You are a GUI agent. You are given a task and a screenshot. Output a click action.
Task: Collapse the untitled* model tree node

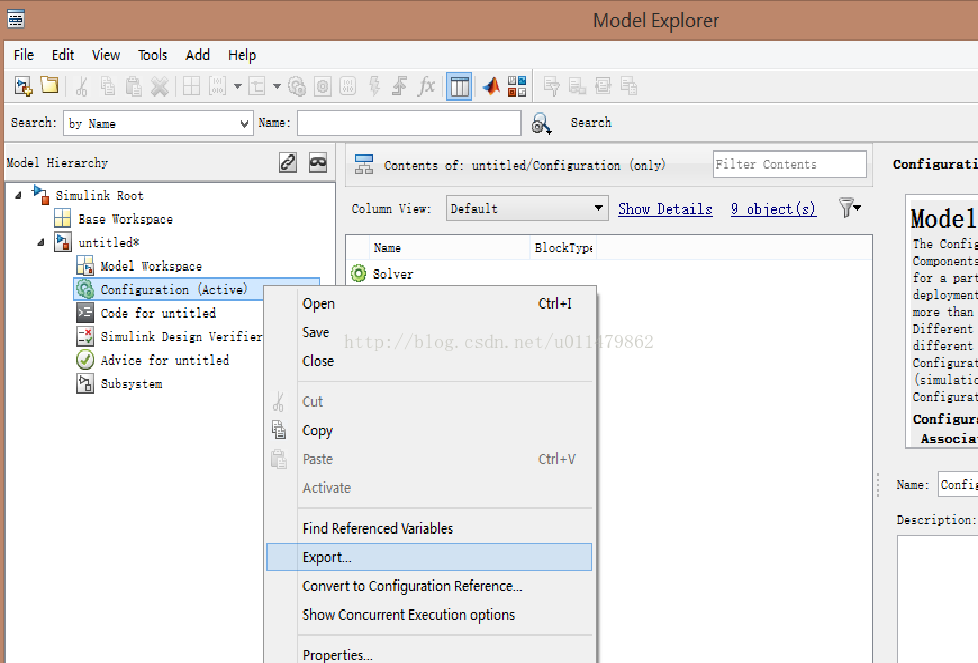(x=41, y=242)
